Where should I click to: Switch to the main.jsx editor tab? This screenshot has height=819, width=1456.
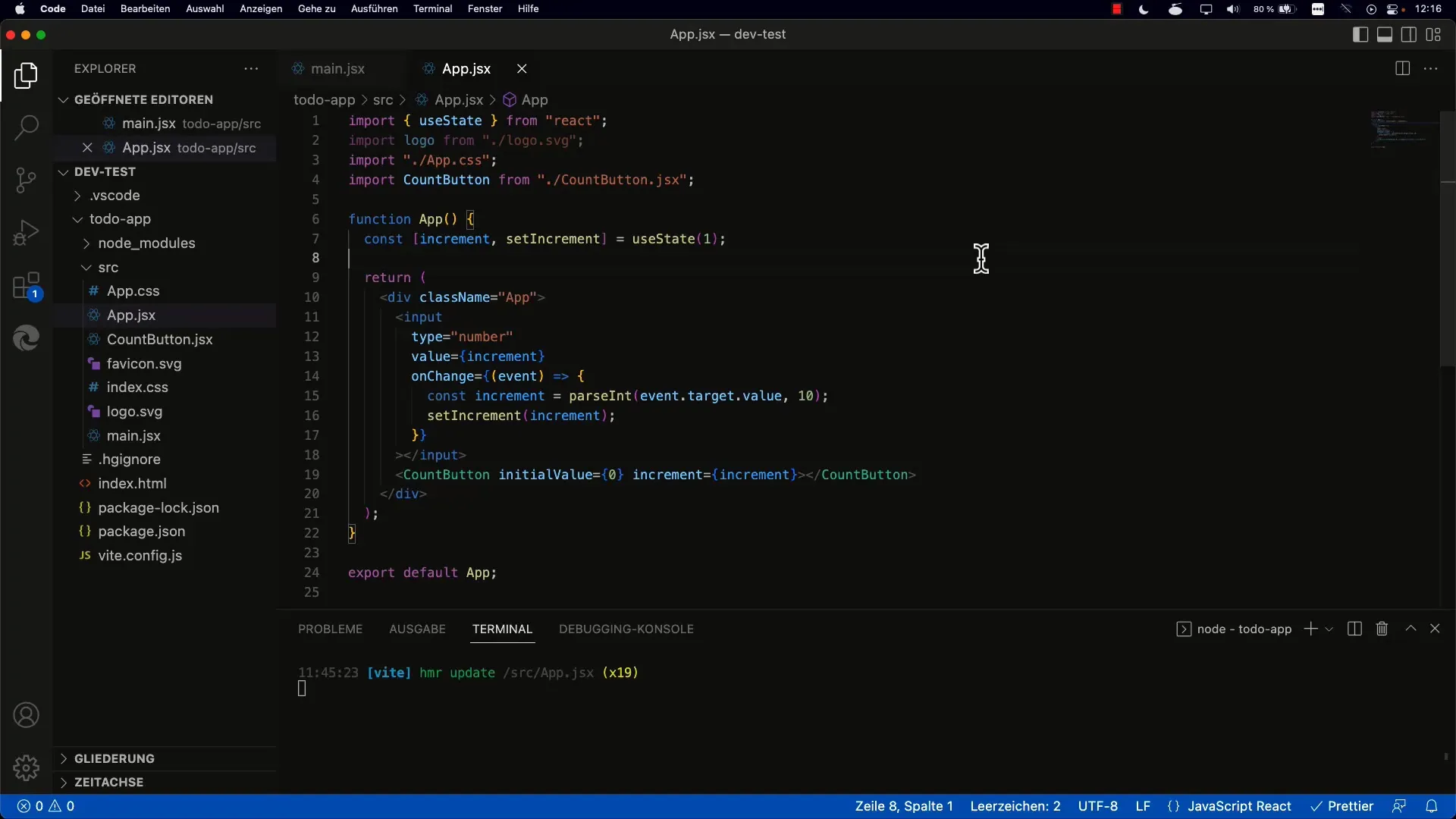coord(337,68)
